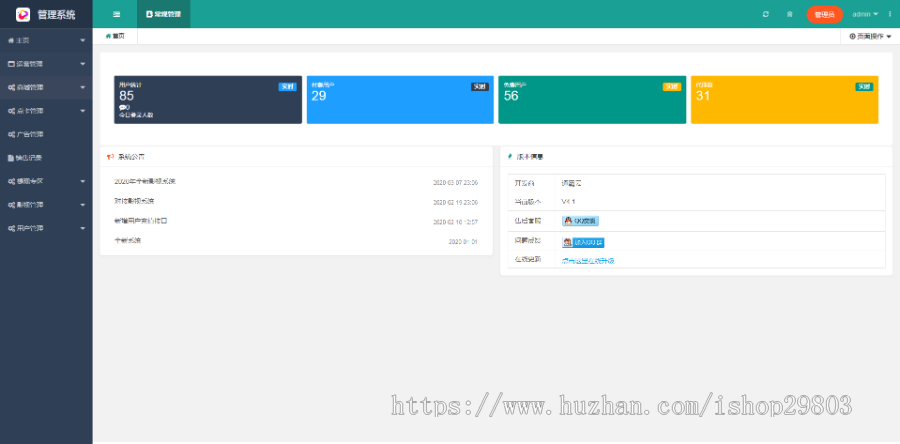Click the management system logo icon

click(x=23, y=14)
